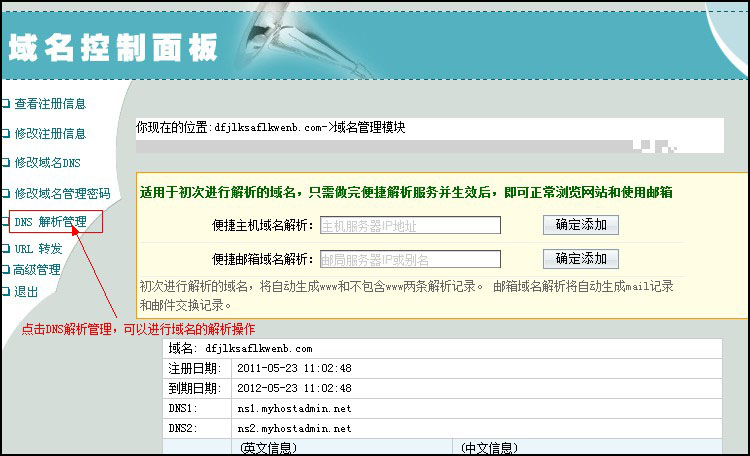
Task: Go to 修改域名DNS page
Action: pyautogui.click(x=47, y=162)
